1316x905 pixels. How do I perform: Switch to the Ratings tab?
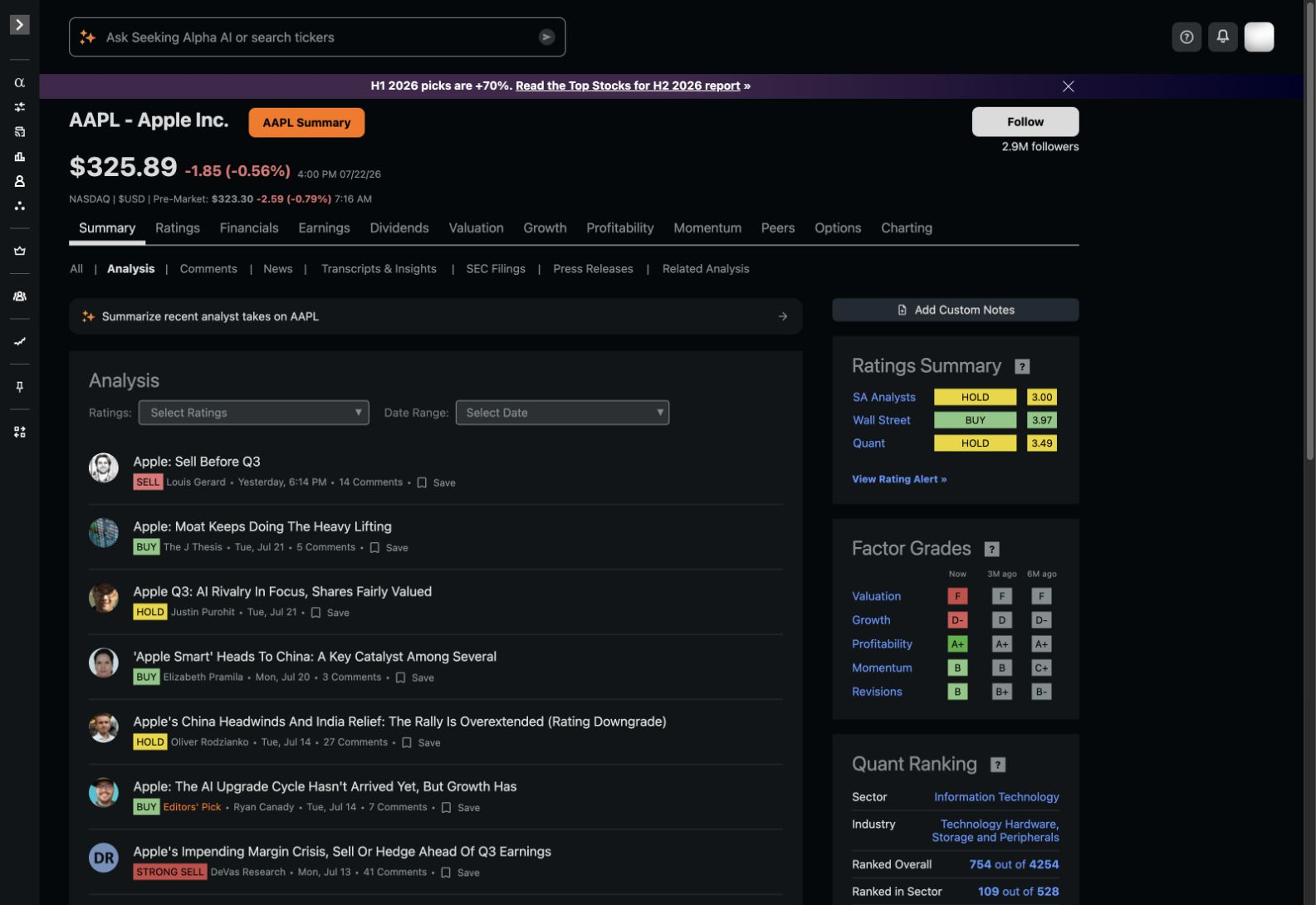(x=177, y=228)
